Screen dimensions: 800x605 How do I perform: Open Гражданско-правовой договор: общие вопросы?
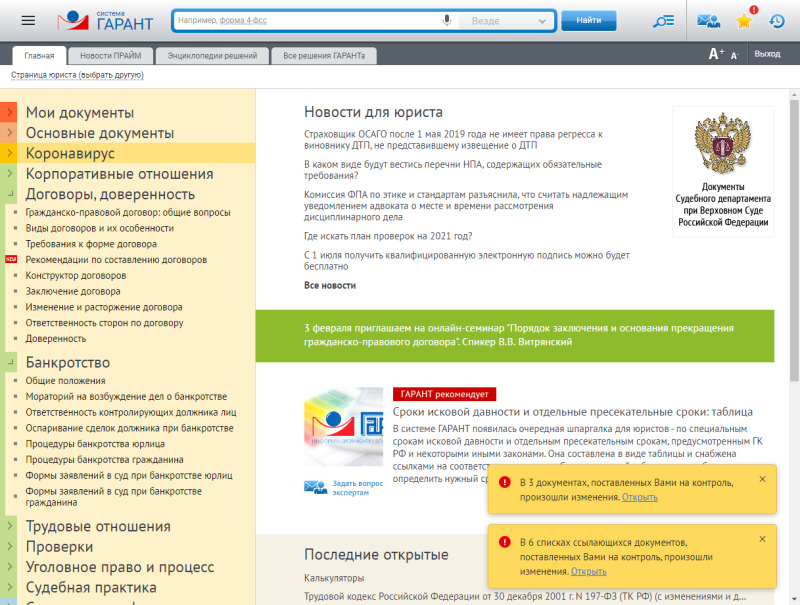(128, 212)
